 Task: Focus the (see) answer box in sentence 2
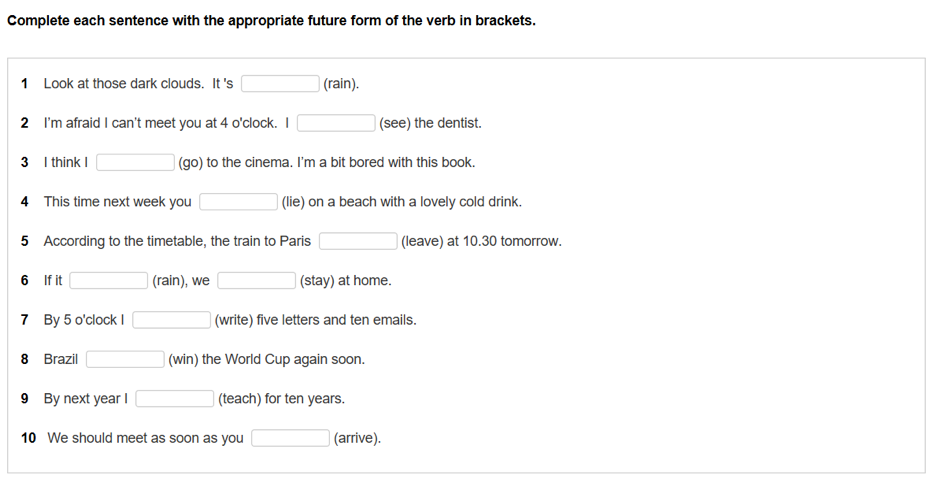[x=336, y=123]
